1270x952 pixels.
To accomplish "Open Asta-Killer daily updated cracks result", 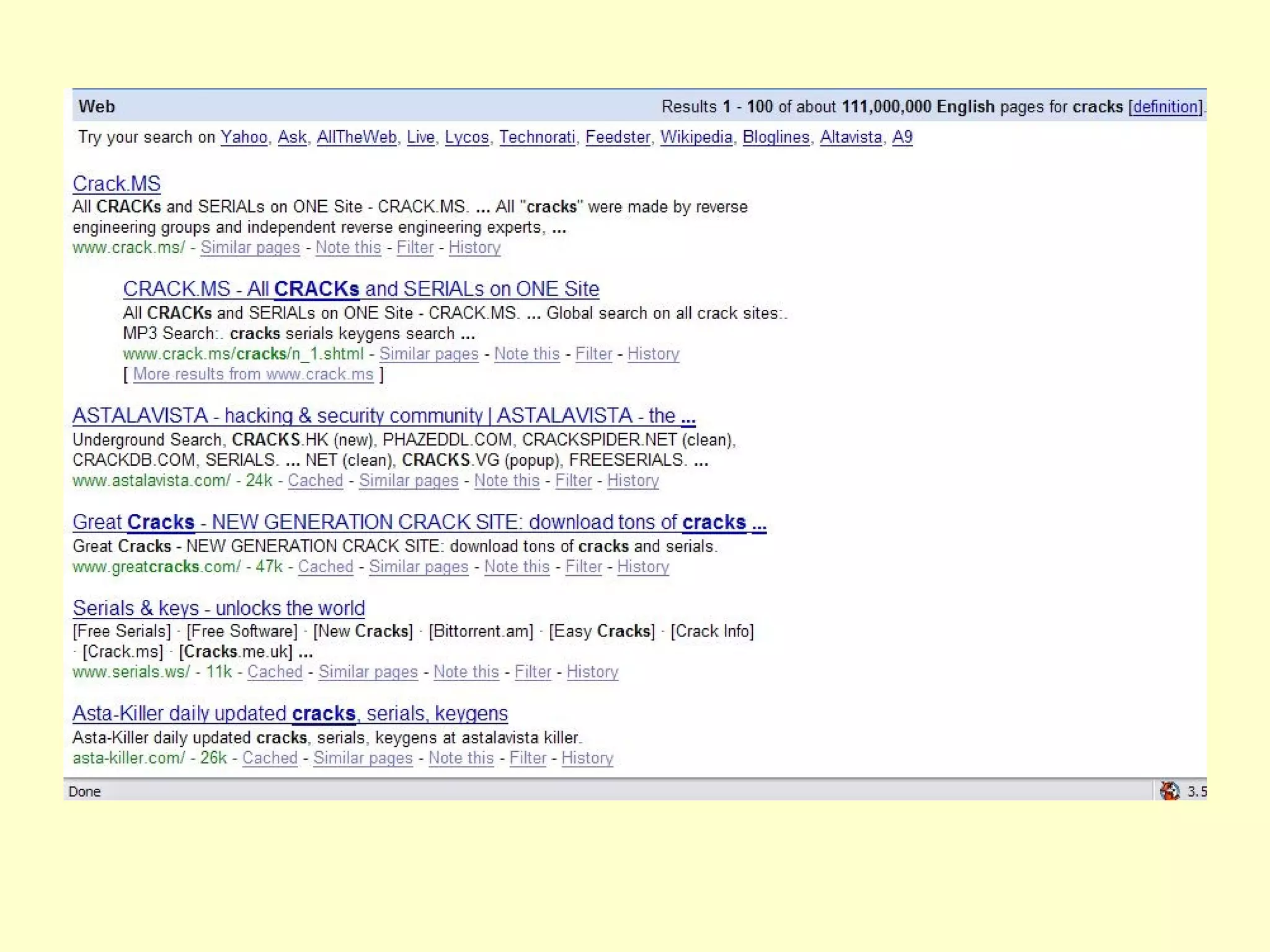I will [290, 713].
